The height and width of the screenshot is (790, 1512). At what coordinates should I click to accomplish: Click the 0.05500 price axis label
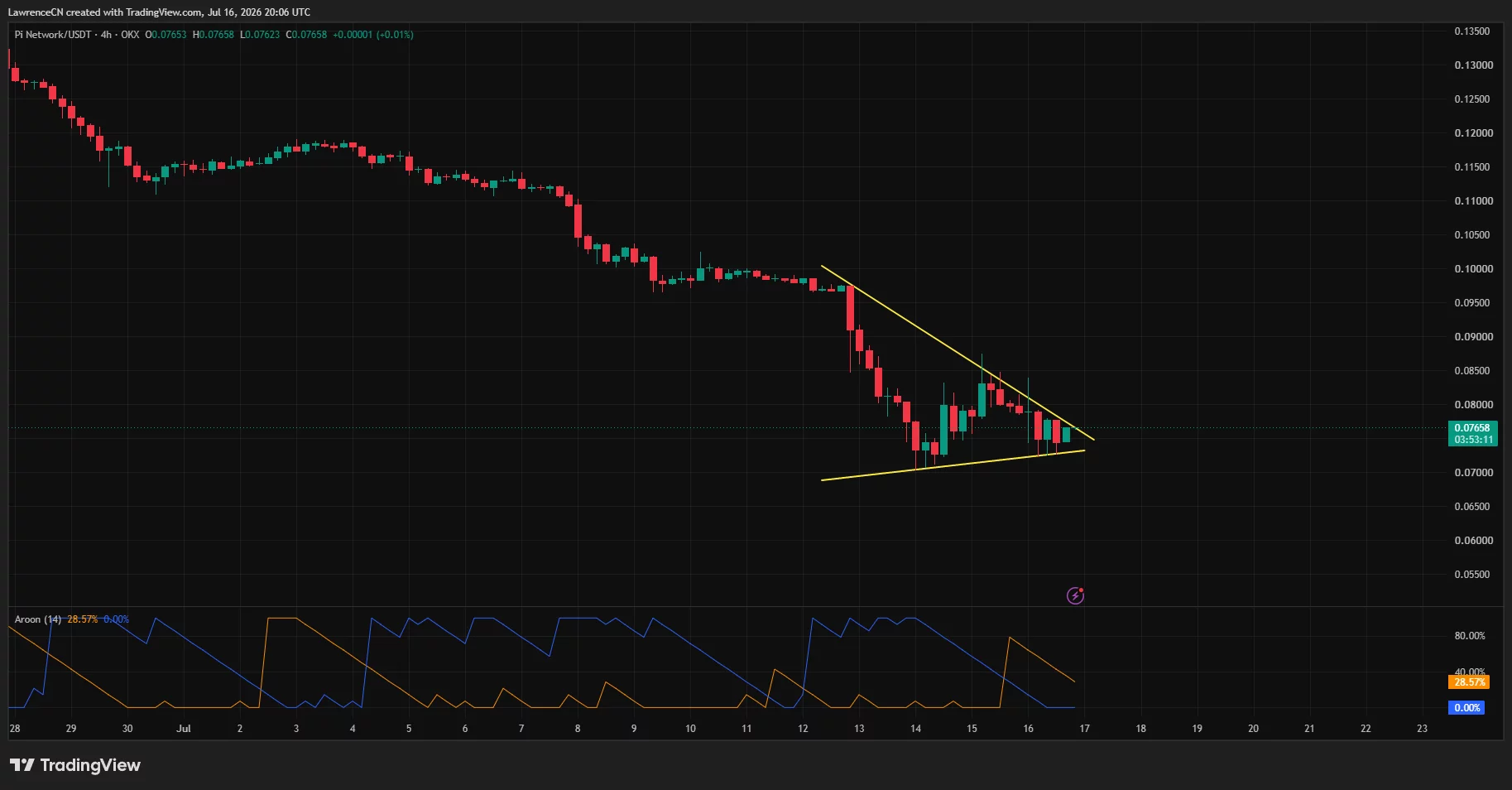pyautogui.click(x=1472, y=575)
